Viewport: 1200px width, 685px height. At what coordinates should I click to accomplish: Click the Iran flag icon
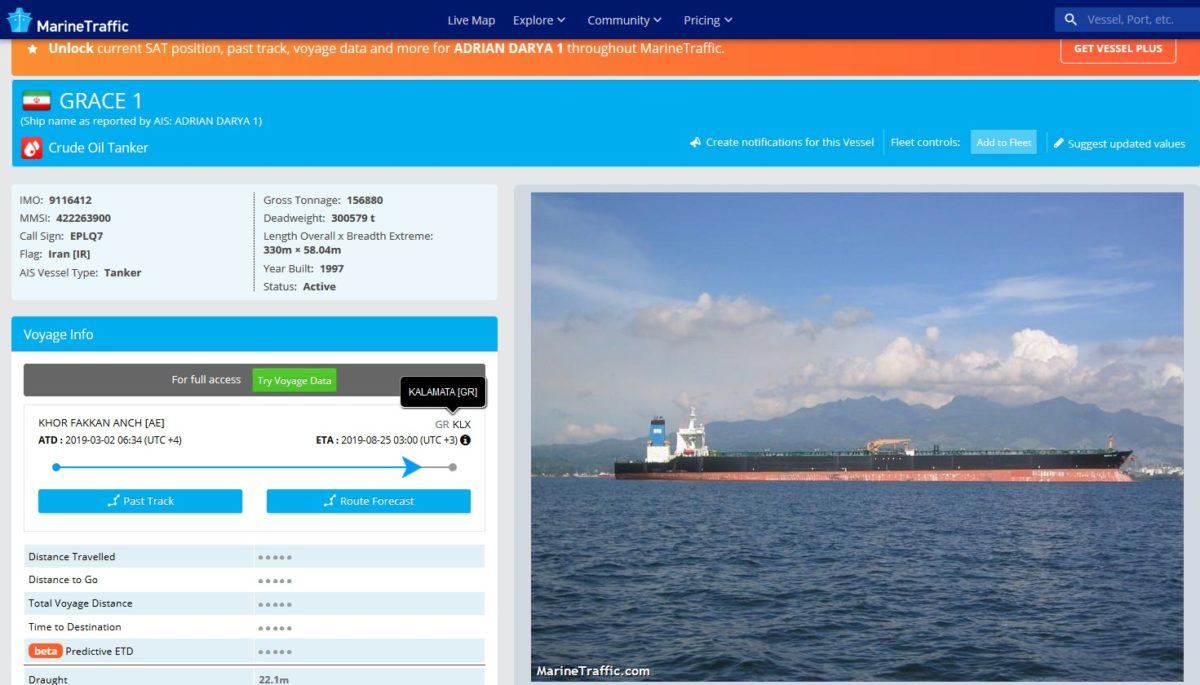pyautogui.click(x=36, y=101)
